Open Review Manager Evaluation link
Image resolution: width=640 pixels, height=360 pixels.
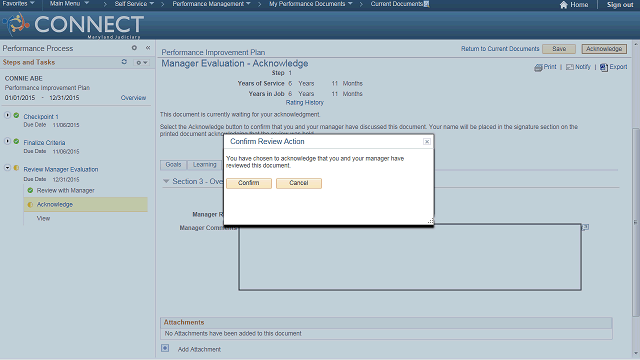pos(61,169)
